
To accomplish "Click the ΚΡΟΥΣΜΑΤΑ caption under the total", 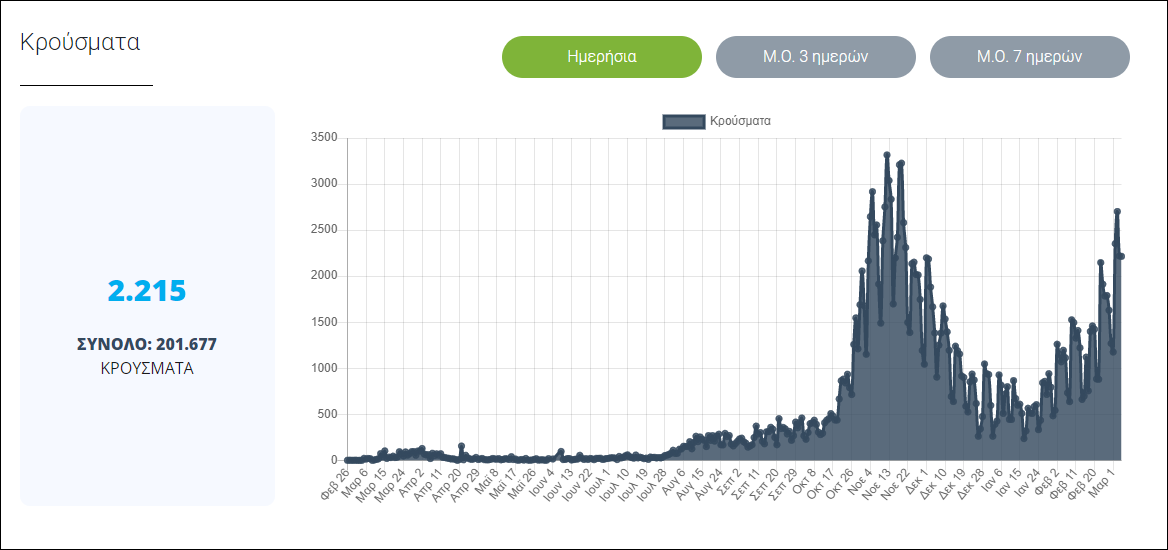I will tap(147, 367).
